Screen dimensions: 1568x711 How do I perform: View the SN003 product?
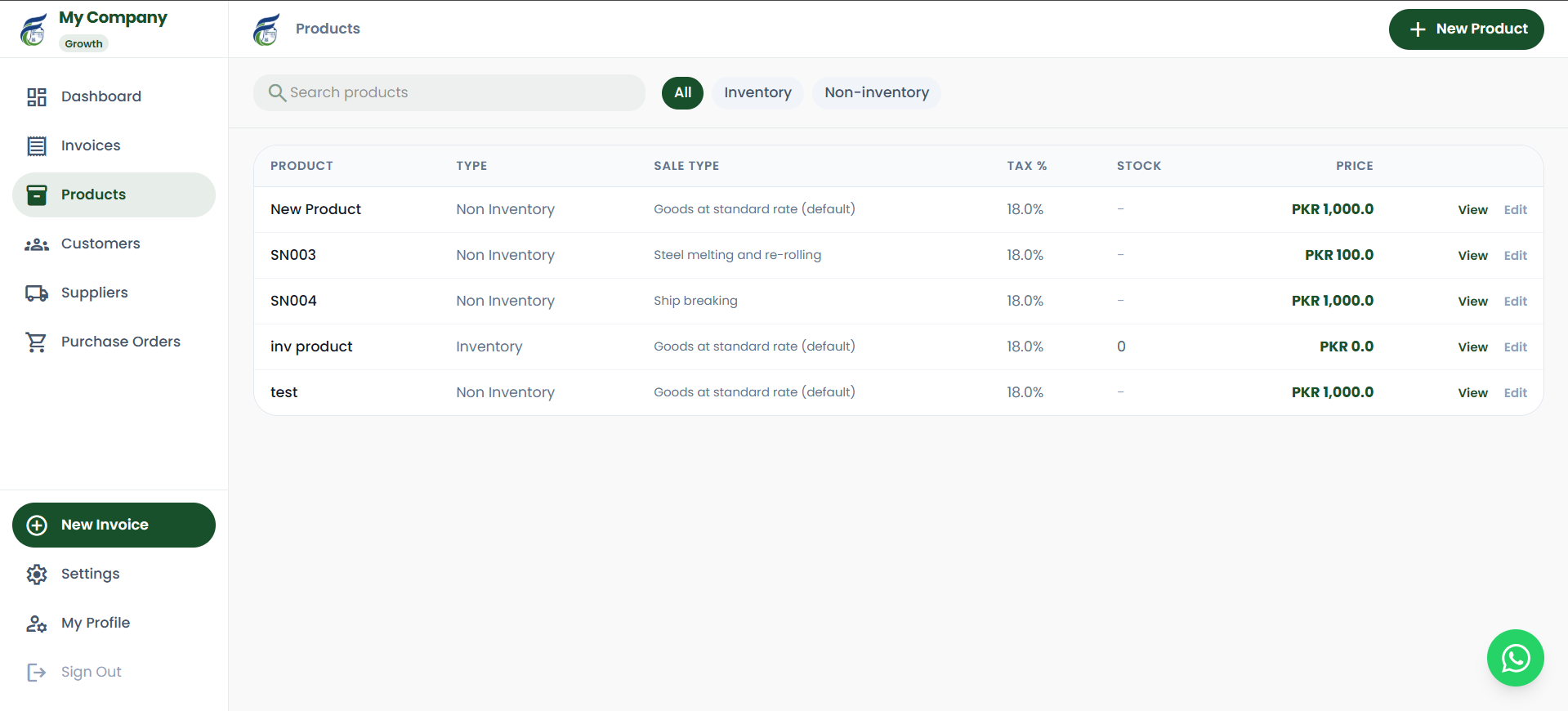click(x=1472, y=256)
